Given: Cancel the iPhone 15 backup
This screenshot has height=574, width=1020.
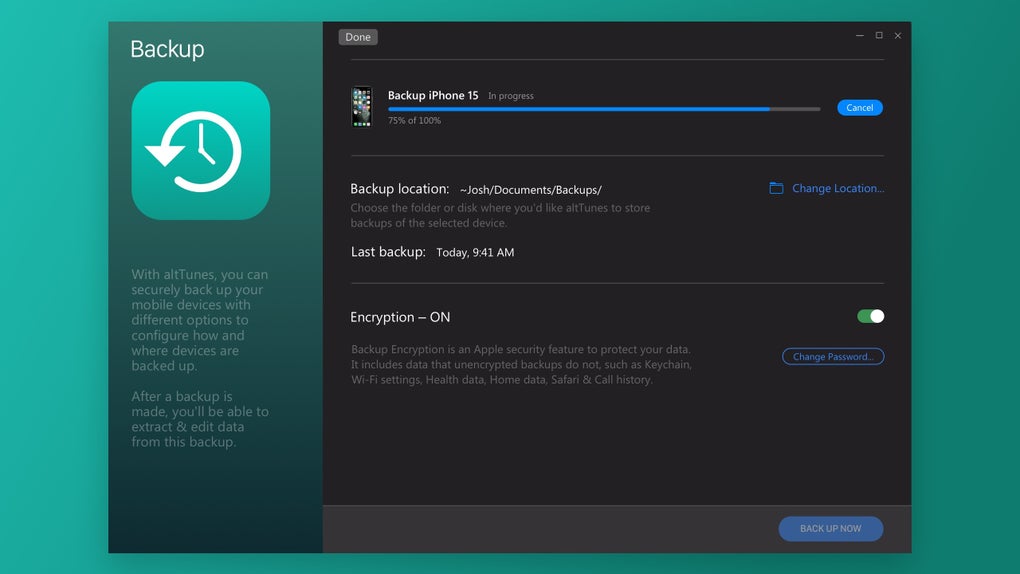Looking at the screenshot, I should point(859,107).
